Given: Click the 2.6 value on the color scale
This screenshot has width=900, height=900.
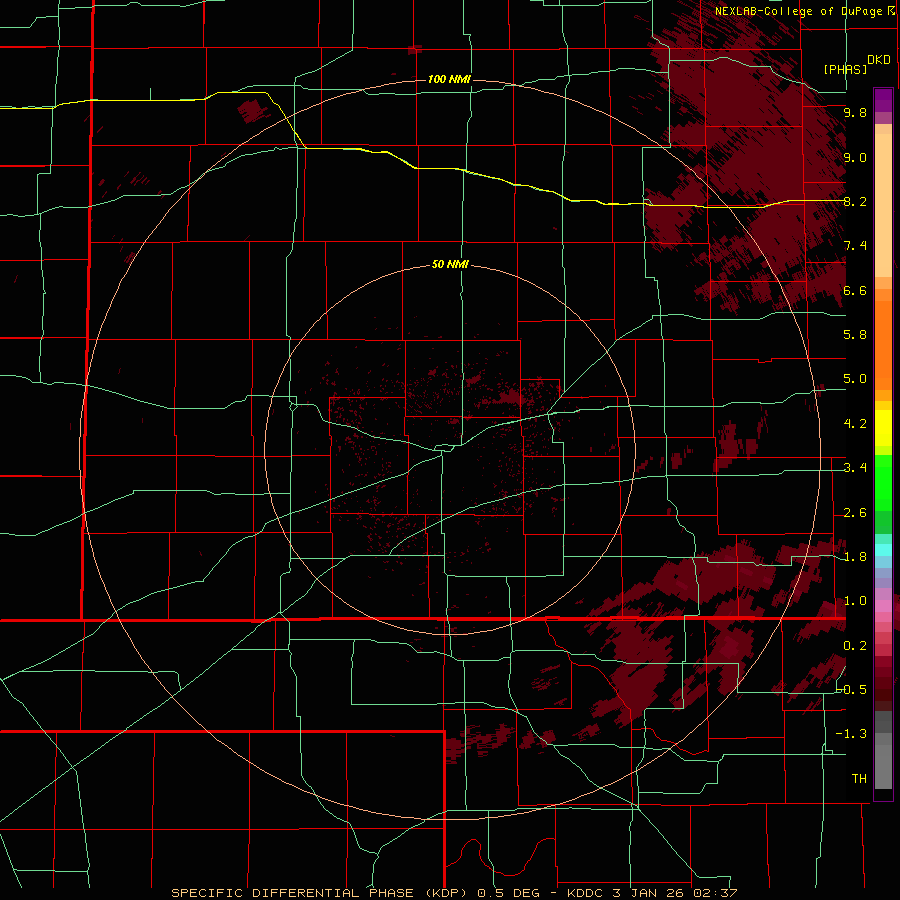Looking at the screenshot, I should pos(855,513).
